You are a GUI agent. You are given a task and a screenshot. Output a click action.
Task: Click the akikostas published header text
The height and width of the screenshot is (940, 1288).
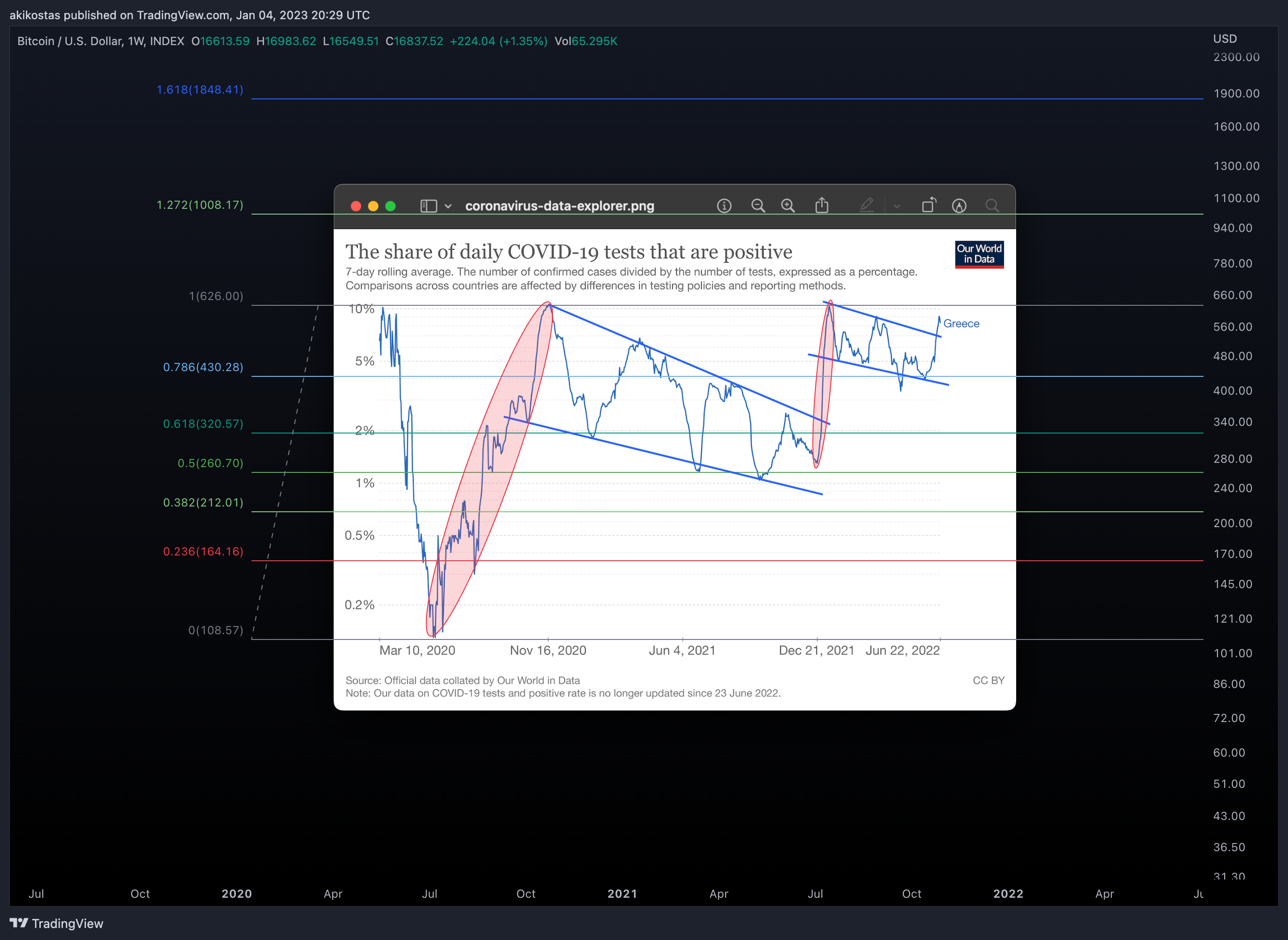click(190, 15)
